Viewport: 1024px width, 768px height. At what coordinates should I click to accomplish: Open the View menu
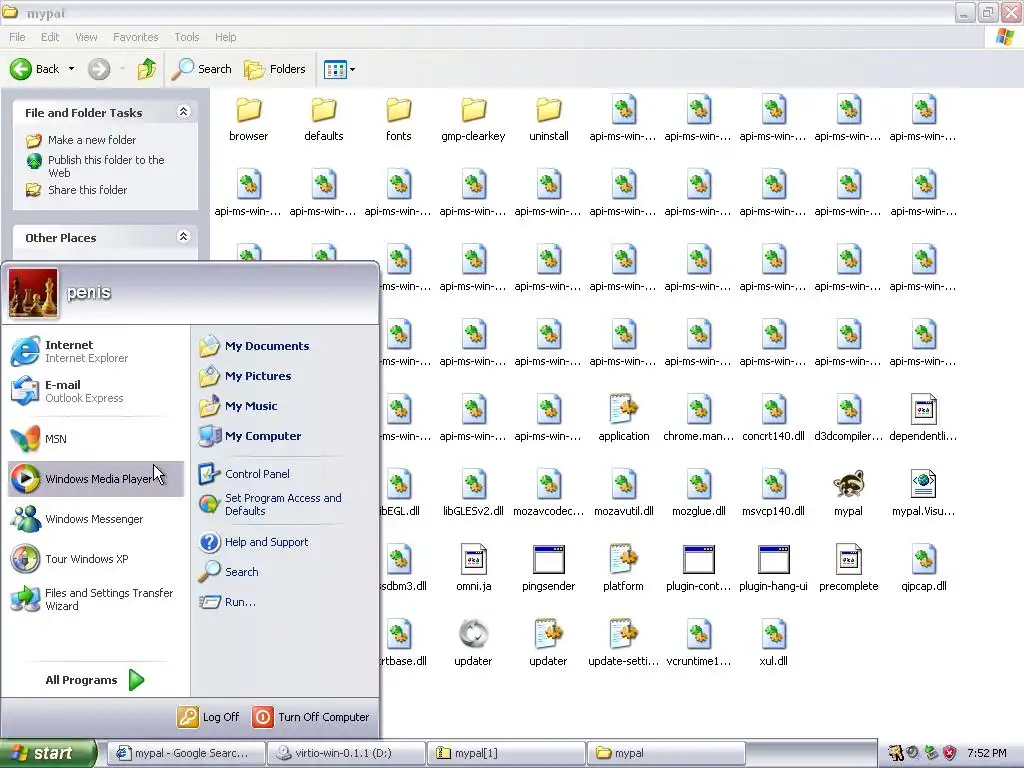[86, 37]
